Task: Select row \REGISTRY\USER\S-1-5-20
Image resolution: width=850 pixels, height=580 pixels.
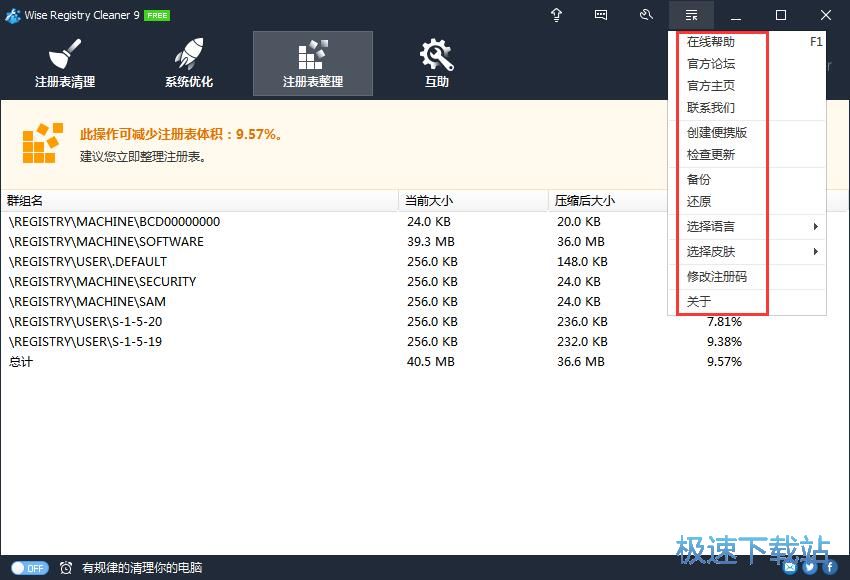Action: (x=425, y=322)
